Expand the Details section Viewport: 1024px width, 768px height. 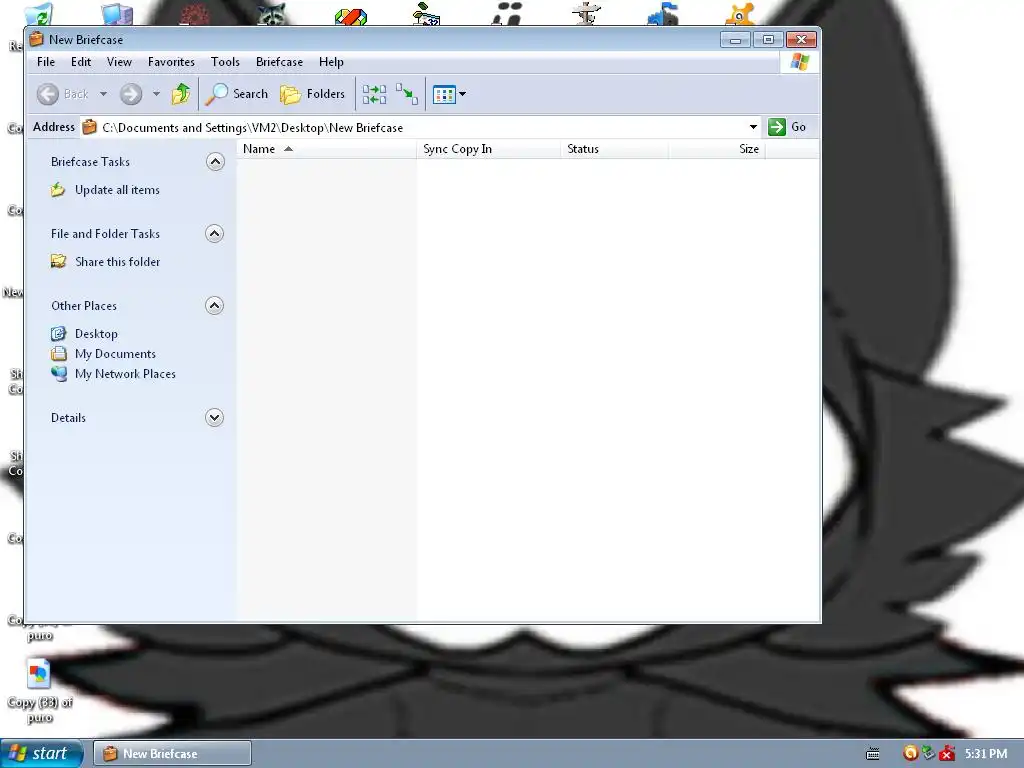(215, 417)
